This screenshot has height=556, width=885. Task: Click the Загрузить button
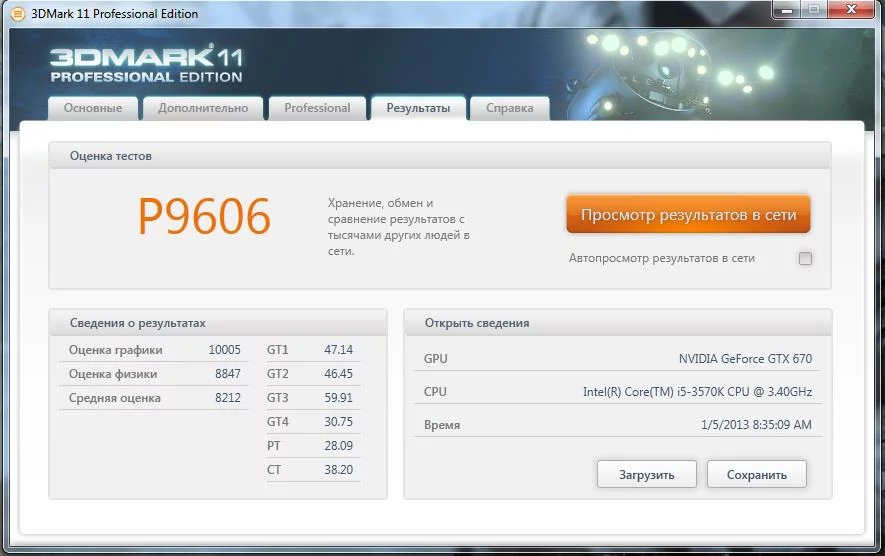pyautogui.click(x=647, y=475)
